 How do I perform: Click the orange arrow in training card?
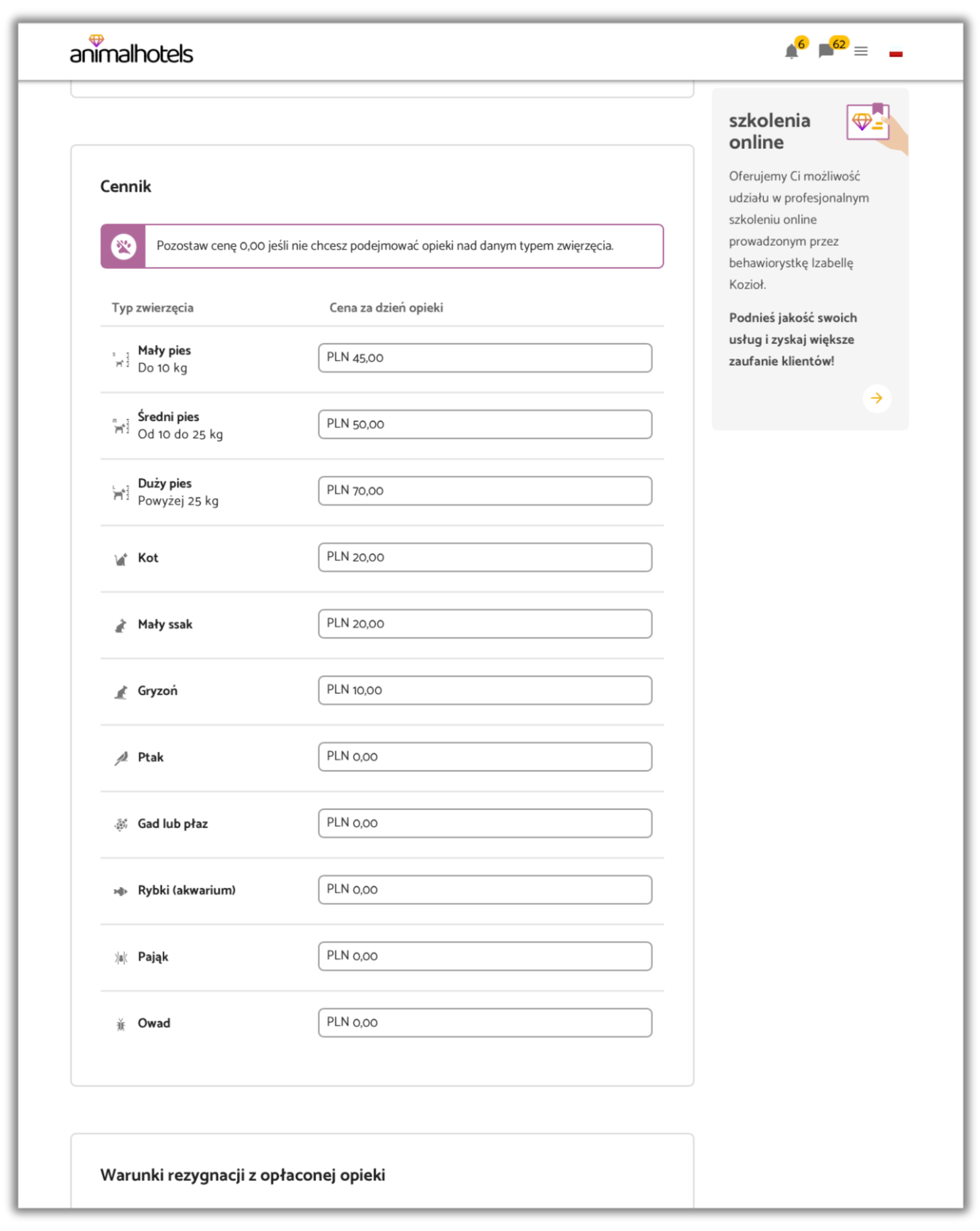coord(876,398)
